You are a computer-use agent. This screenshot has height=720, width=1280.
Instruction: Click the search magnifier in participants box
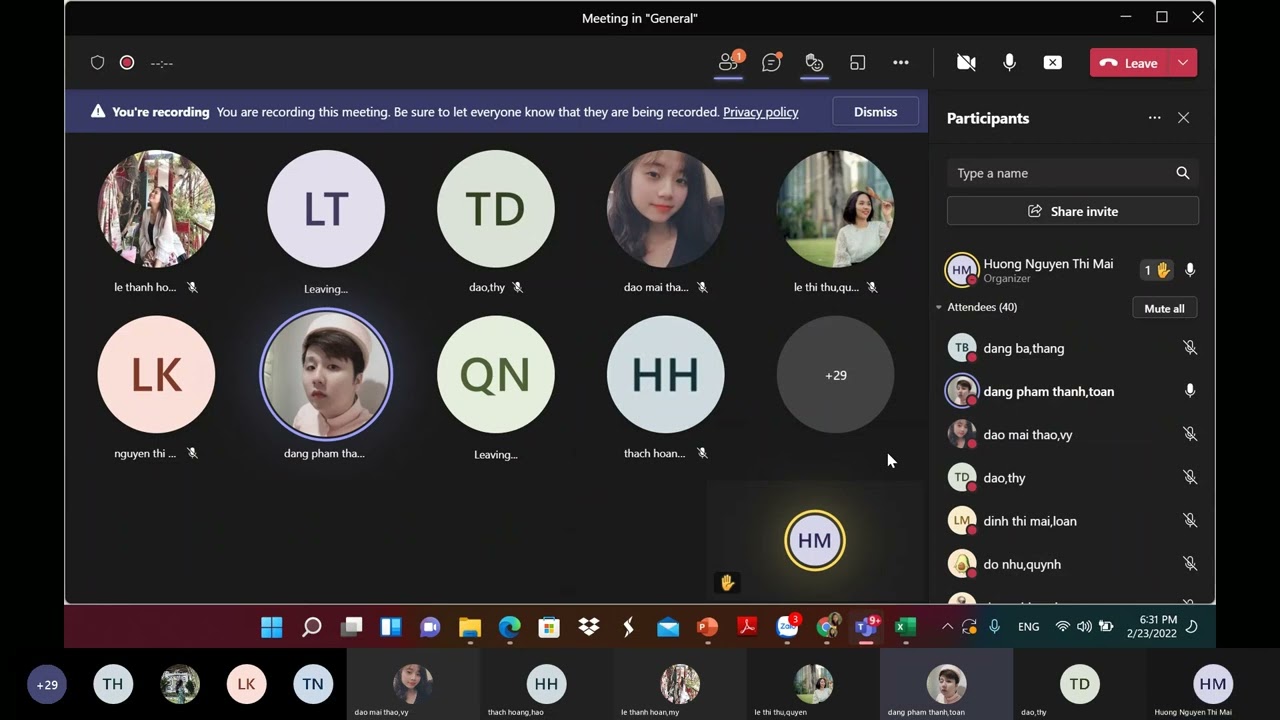click(x=1182, y=173)
